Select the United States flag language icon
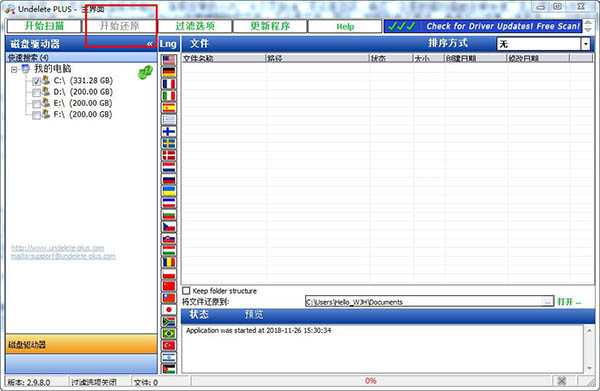The height and width of the screenshot is (391, 600). pos(169,60)
